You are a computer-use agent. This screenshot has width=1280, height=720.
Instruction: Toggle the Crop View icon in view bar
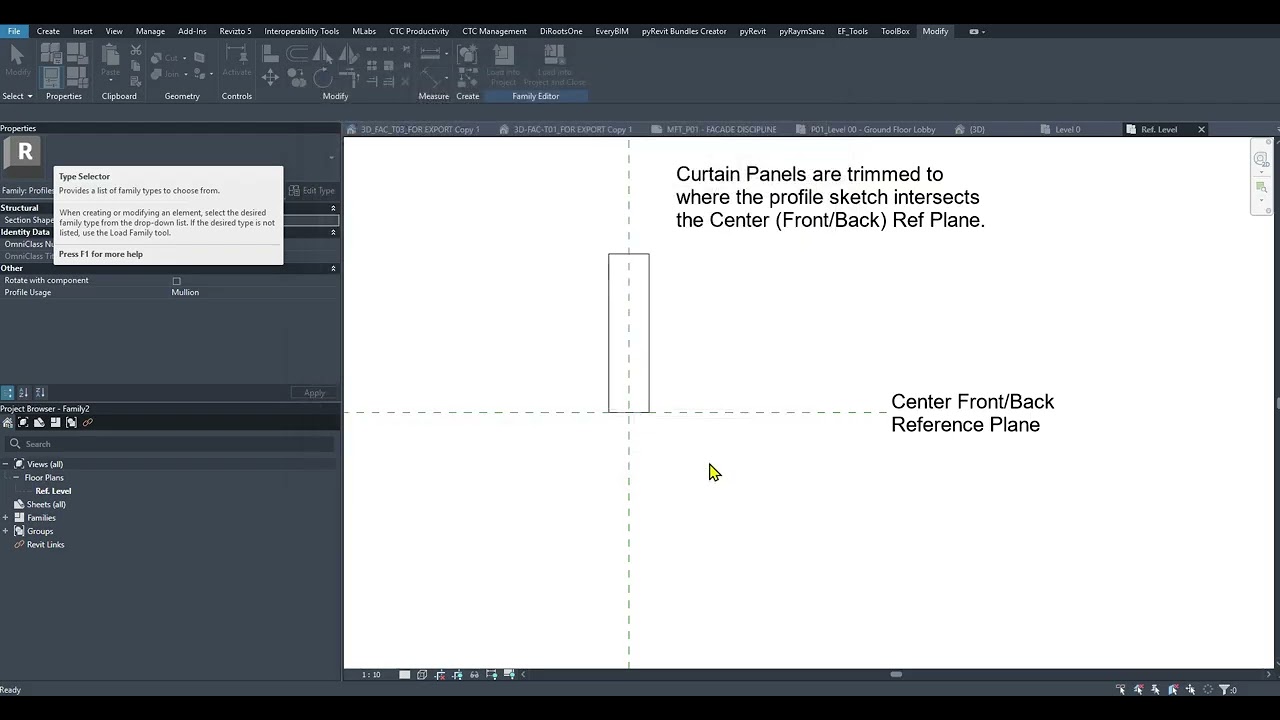[x=441, y=674]
